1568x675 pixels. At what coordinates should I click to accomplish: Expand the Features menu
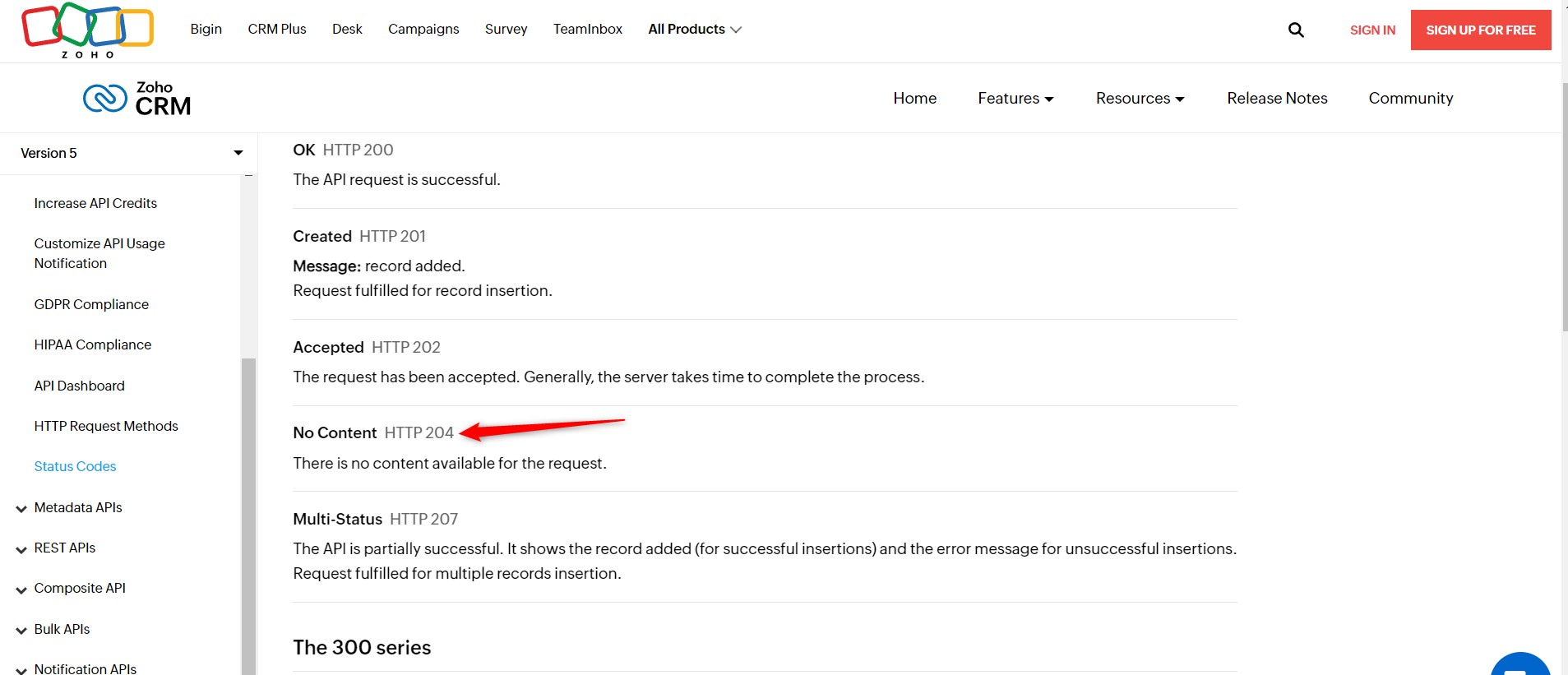pos(1015,99)
